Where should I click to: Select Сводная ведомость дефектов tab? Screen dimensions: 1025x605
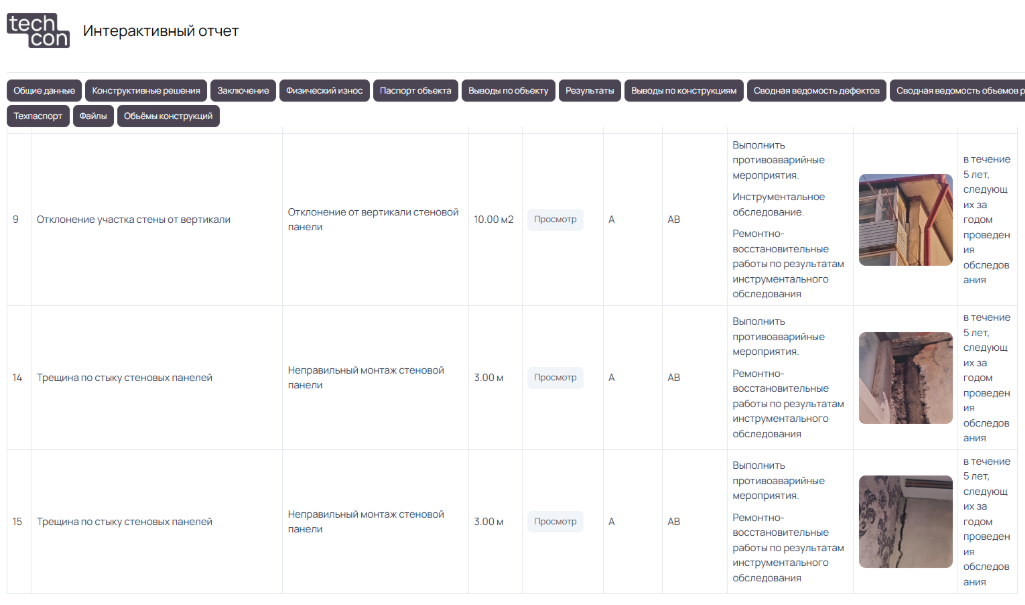pyautogui.click(x=816, y=91)
